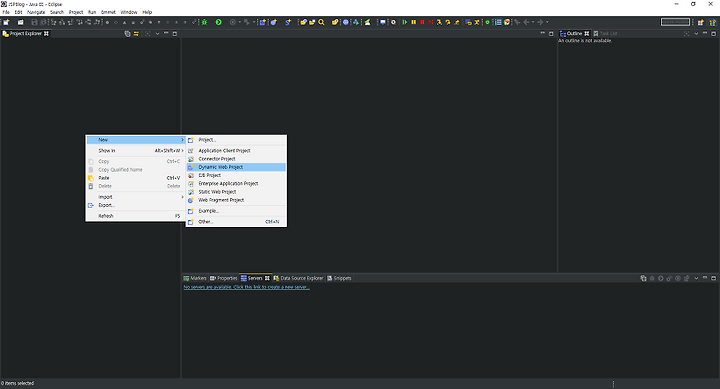Choose Project... from the New submenu

(x=236, y=140)
